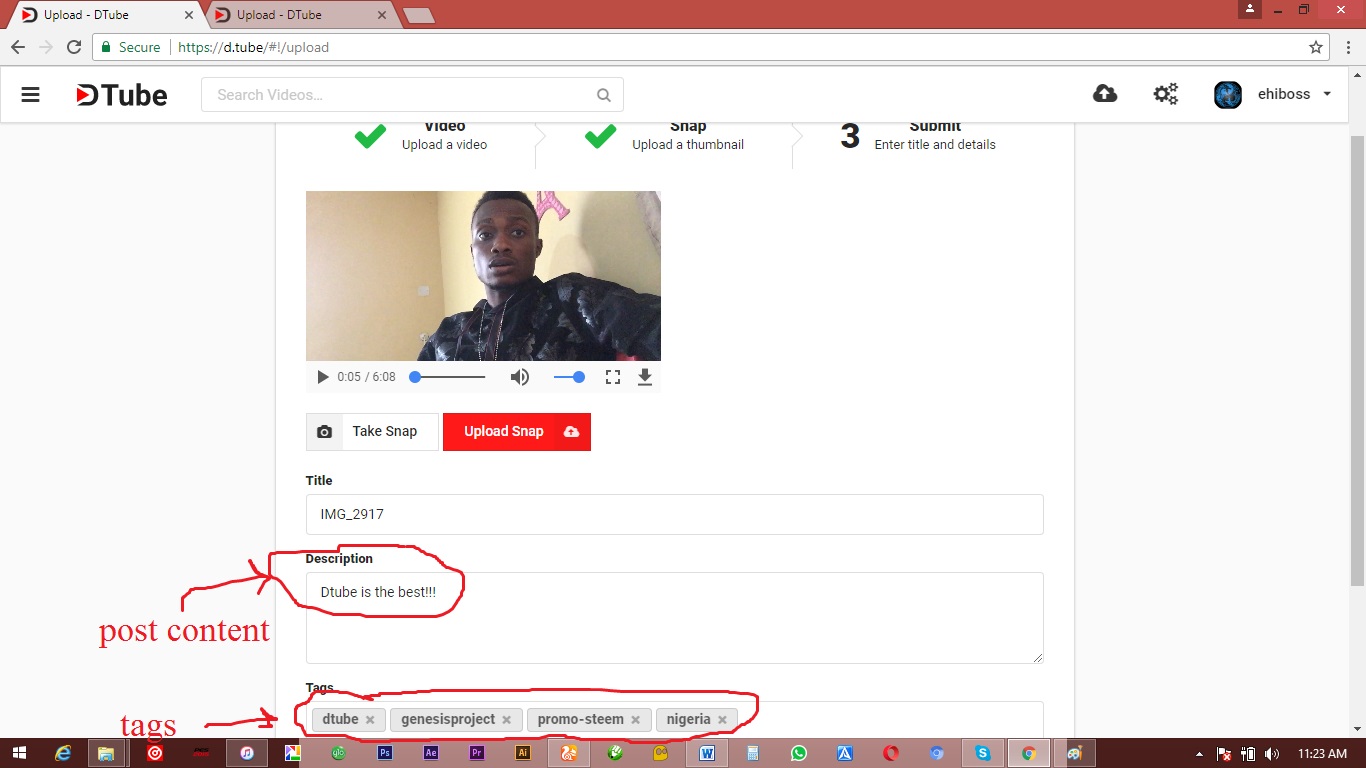Launch Photoshop from the Windows taskbar

384,753
